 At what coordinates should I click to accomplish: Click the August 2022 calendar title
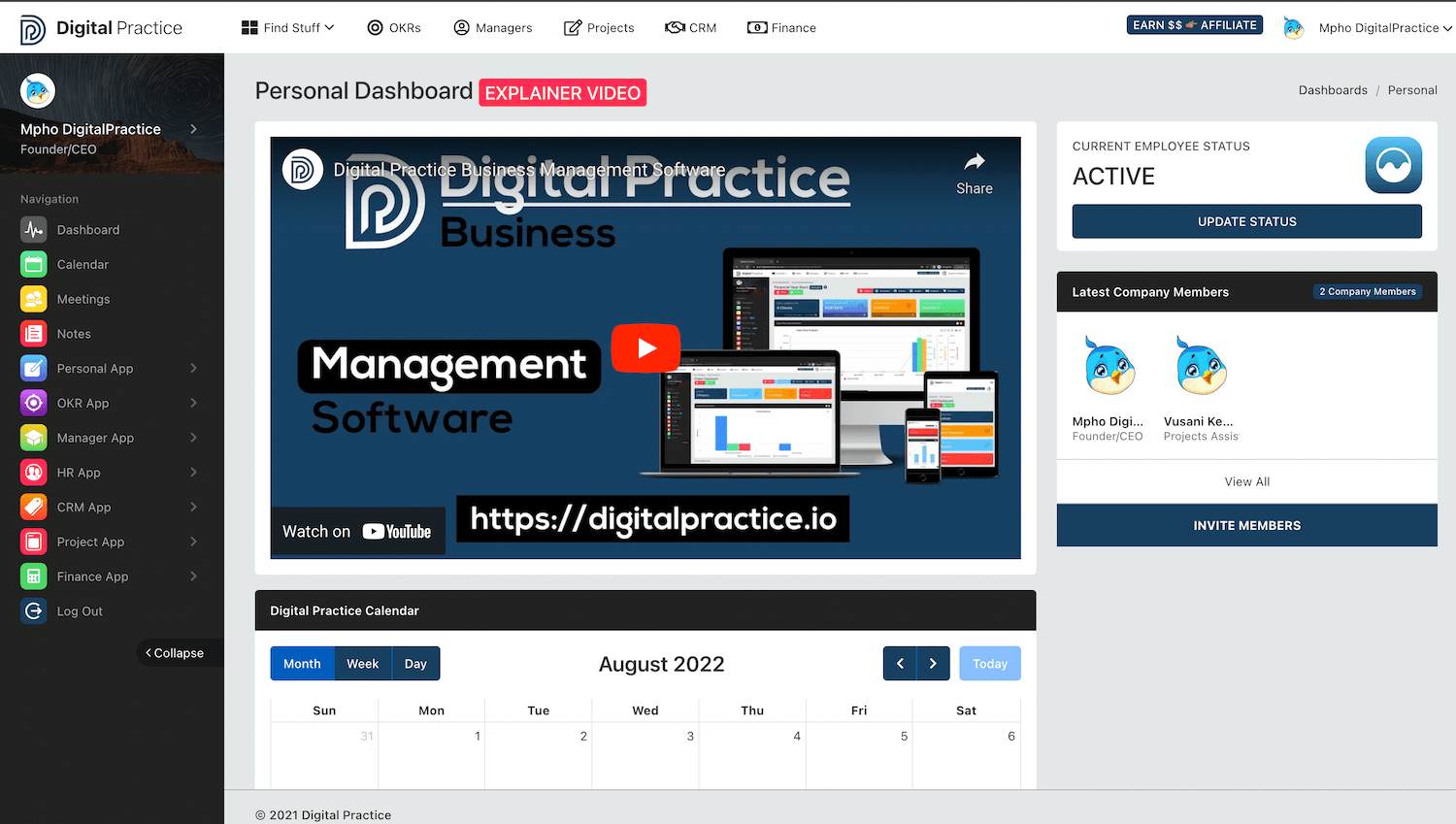click(662, 664)
